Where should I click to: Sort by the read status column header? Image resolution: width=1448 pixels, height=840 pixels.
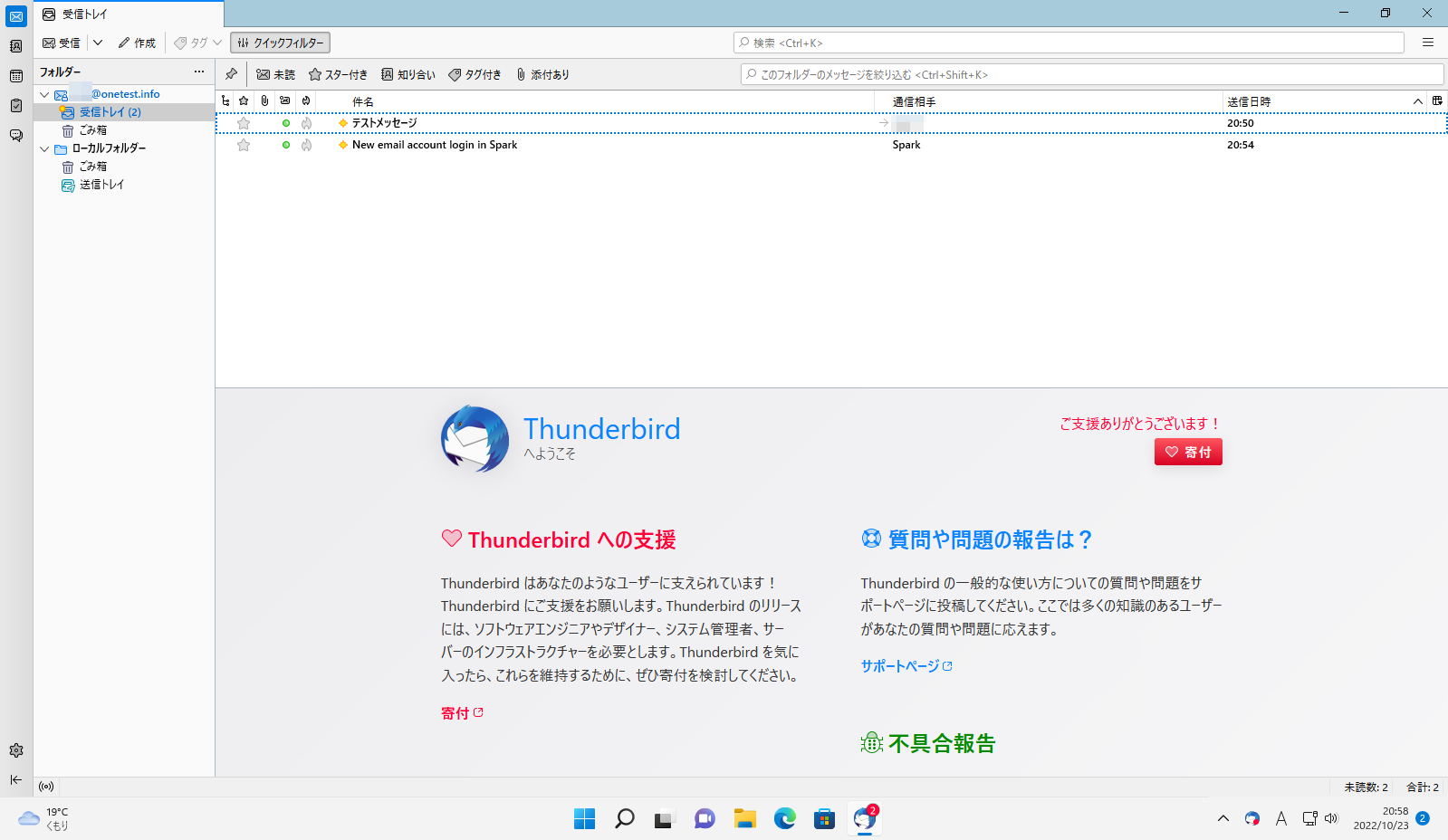click(285, 100)
